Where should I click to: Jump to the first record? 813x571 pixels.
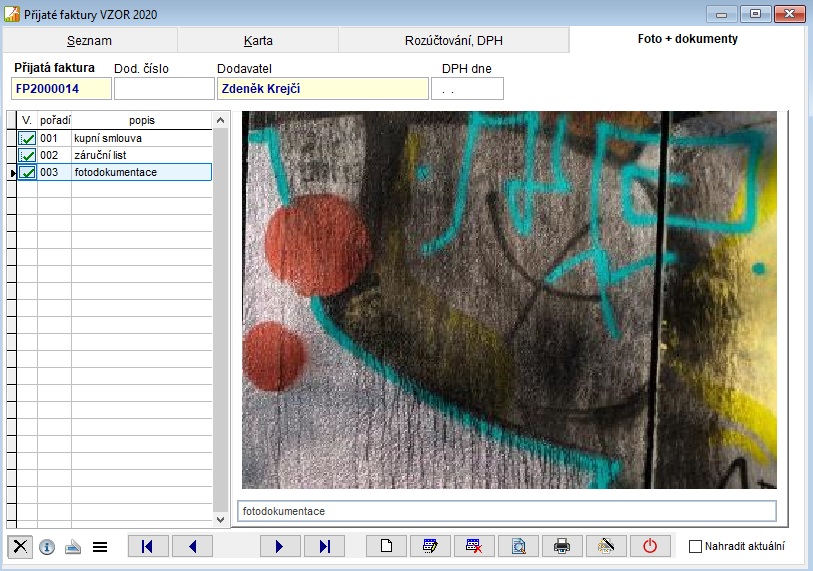point(148,546)
